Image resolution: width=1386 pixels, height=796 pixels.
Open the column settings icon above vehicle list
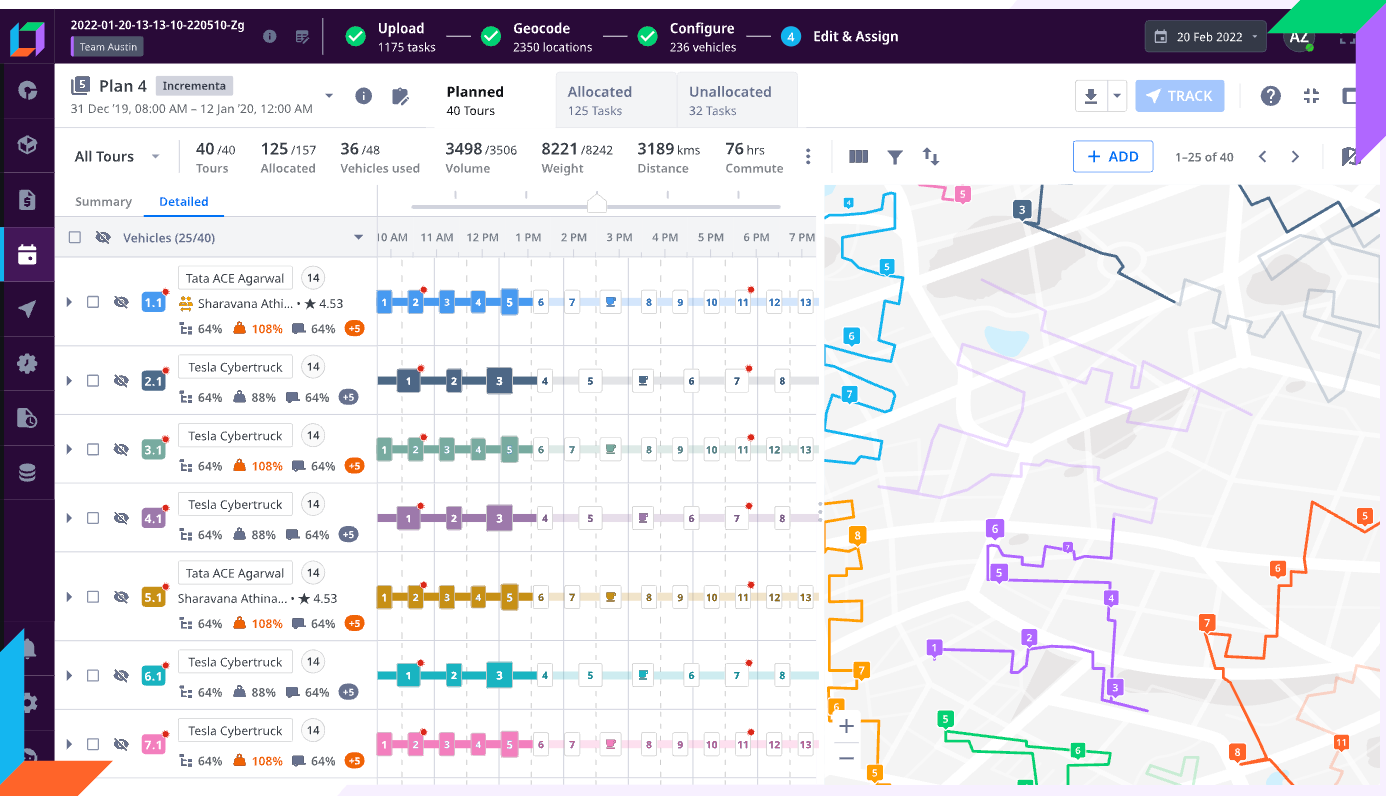[x=858, y=156]
